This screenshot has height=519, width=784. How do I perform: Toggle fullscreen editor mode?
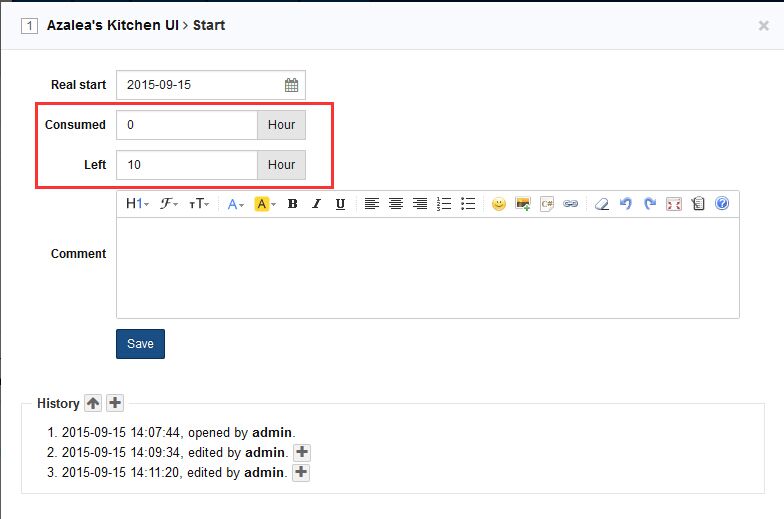click(x=674, y=204)
